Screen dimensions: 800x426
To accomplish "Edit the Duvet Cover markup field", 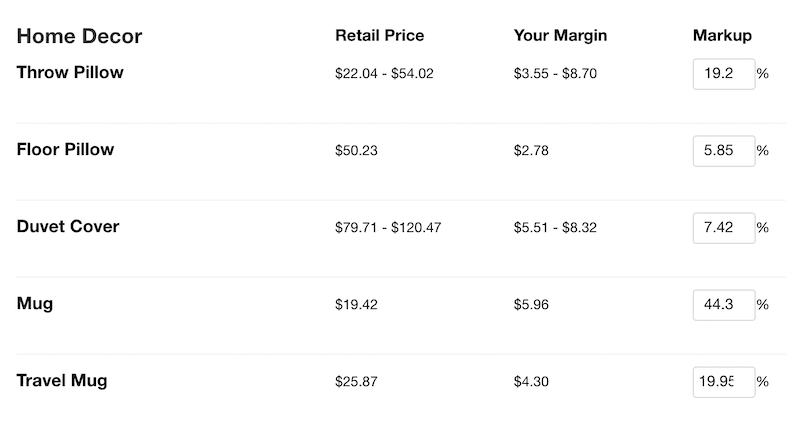I will pos(723,228).
